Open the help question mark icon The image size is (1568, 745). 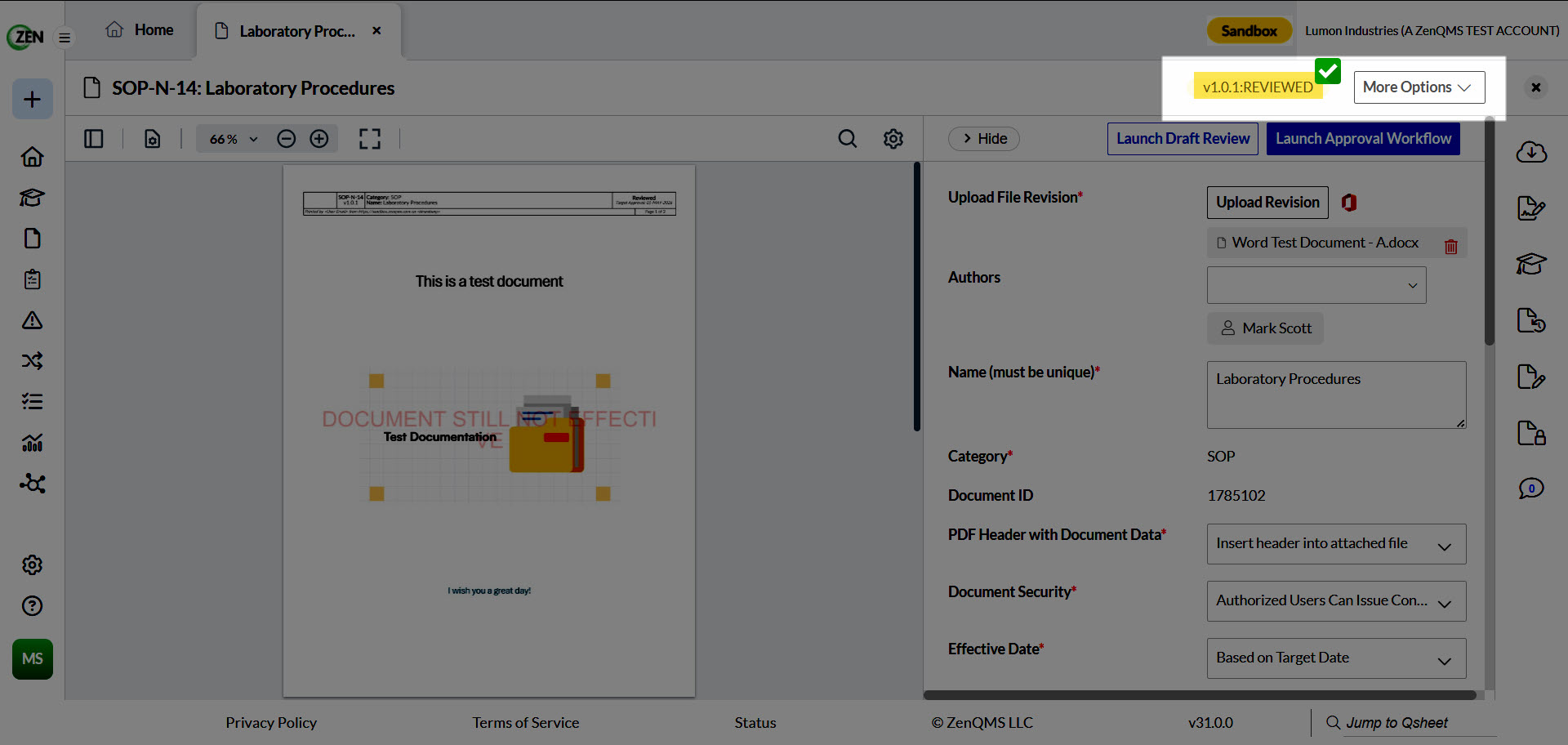pyautogui.click(x=33, y=605)
